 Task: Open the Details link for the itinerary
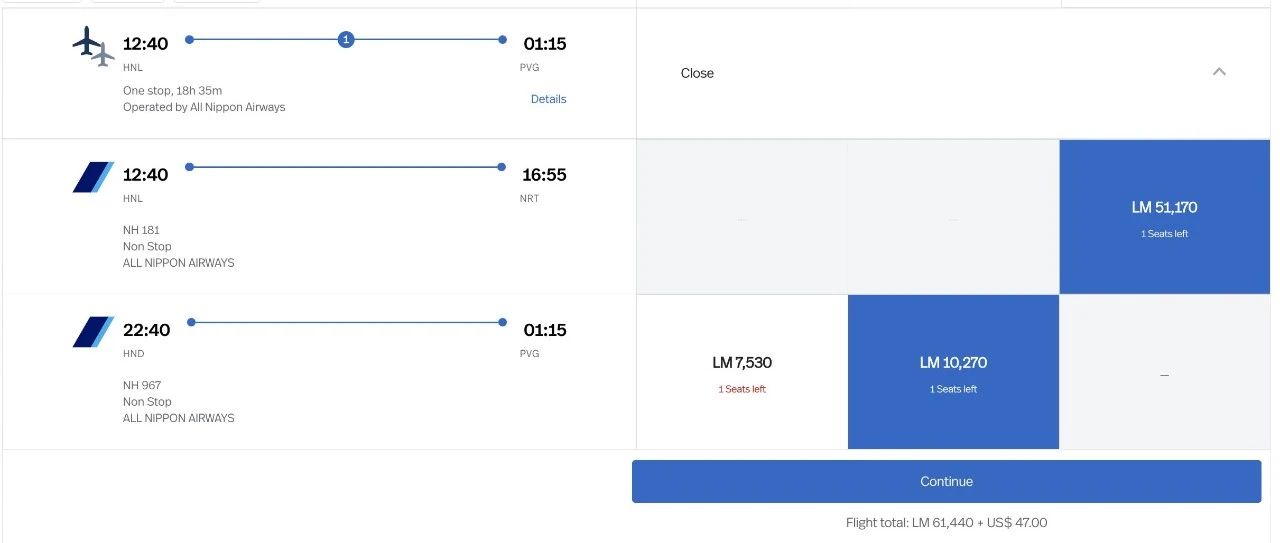(548, 99)
